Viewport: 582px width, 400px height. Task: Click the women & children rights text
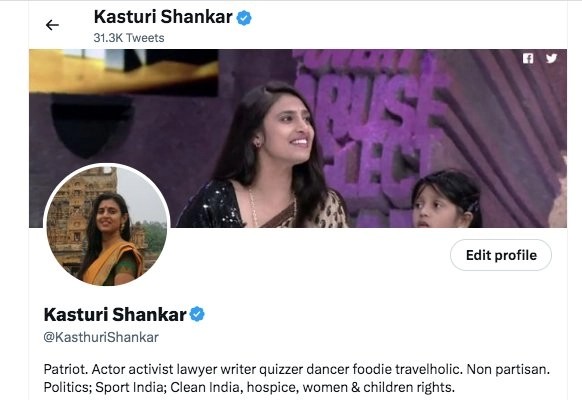[379, 387]
